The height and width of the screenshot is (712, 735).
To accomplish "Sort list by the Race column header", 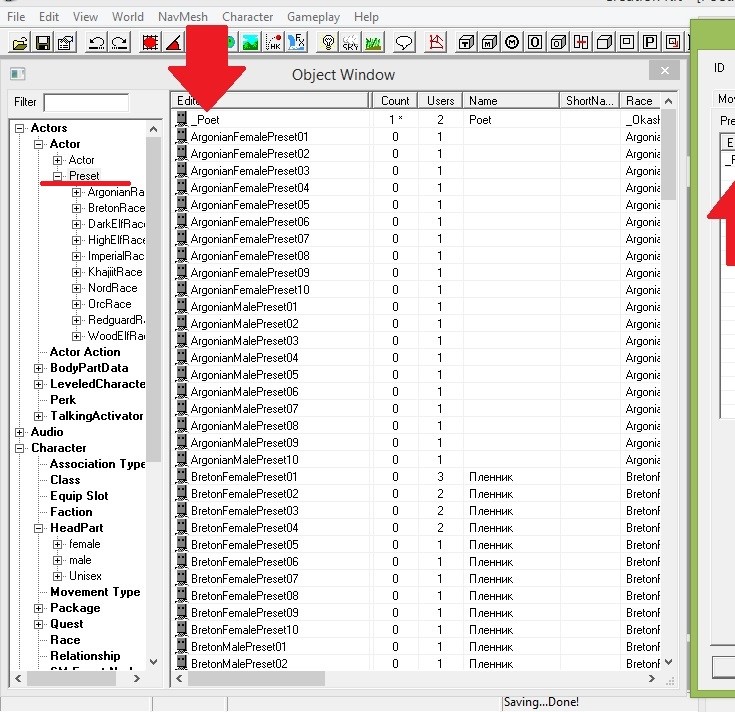I will (x=640, y=101).
